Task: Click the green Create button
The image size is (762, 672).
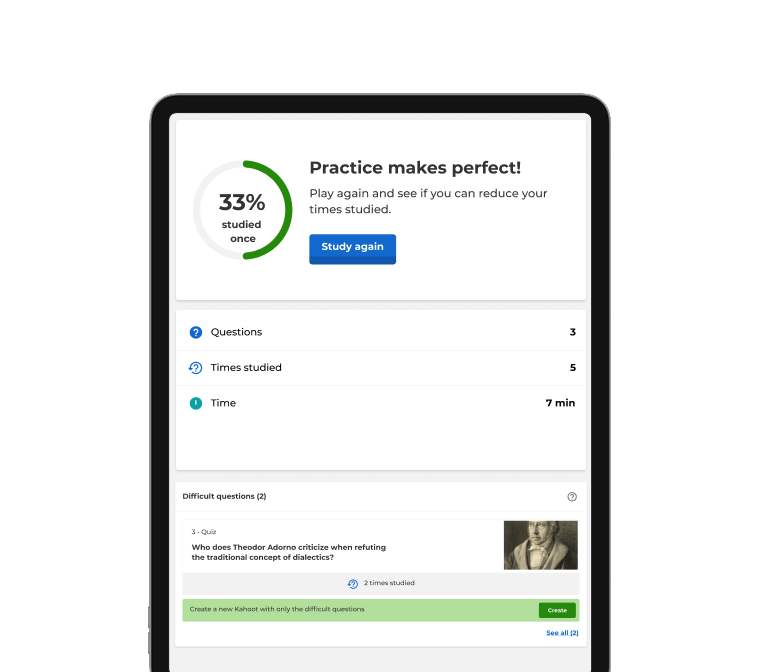Action: pyautogui.click(x=557, y=610)
